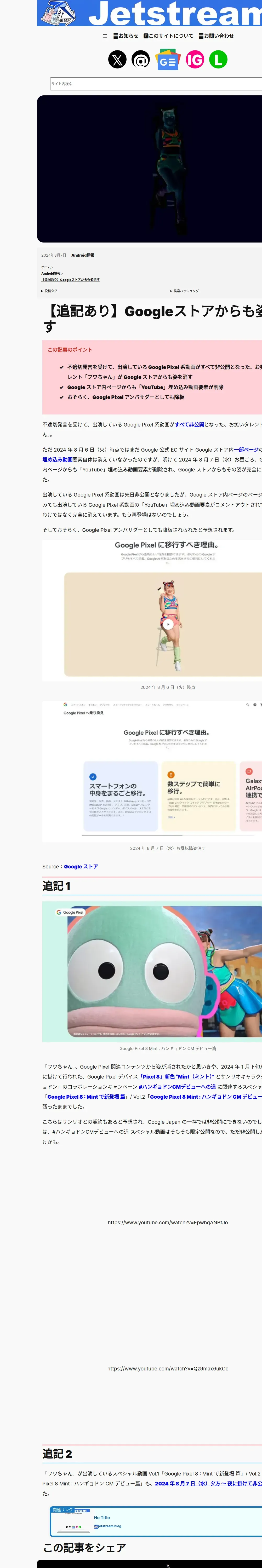
Task: Click the youtube.com/watch?v=Qz9max6ukCc URL
Action: click(x=168, y=1368)
